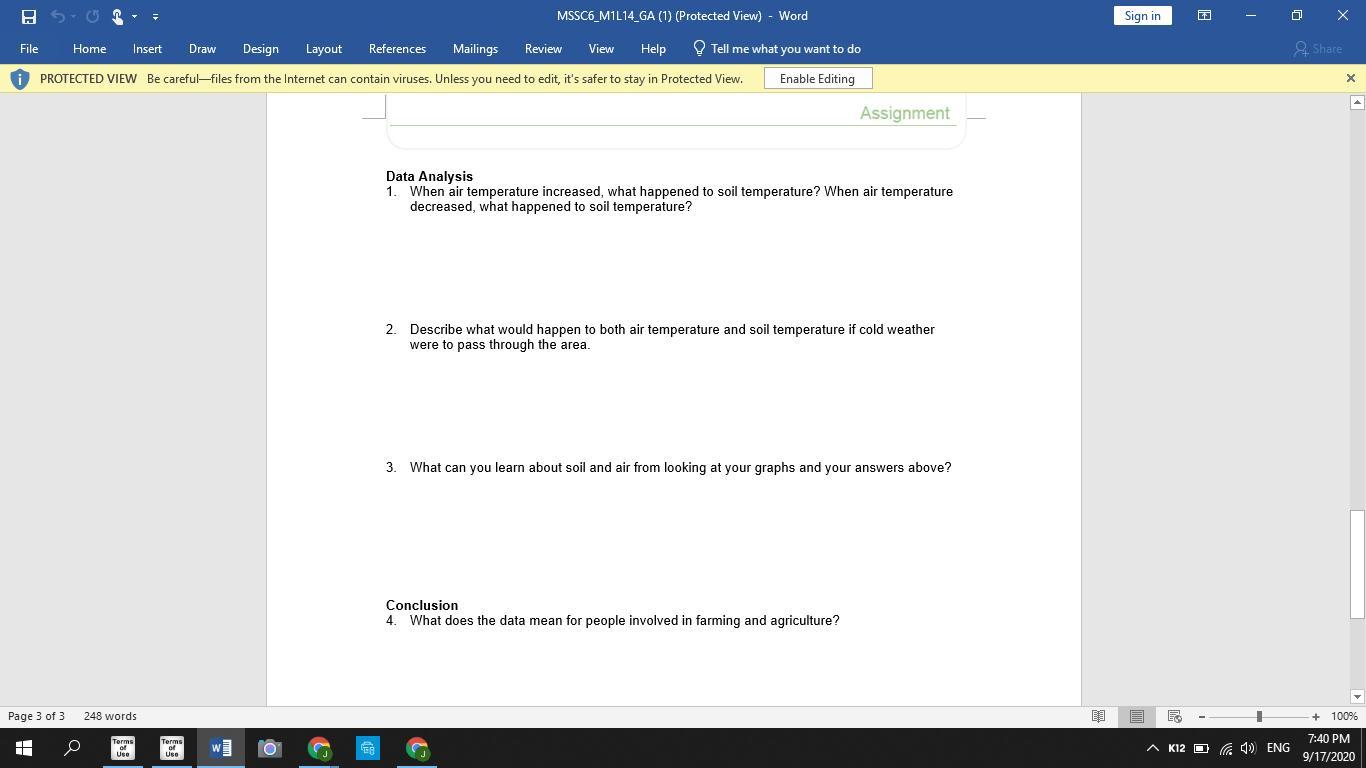Toggle Touch/Mouse Mode icon

pos(116,16)
